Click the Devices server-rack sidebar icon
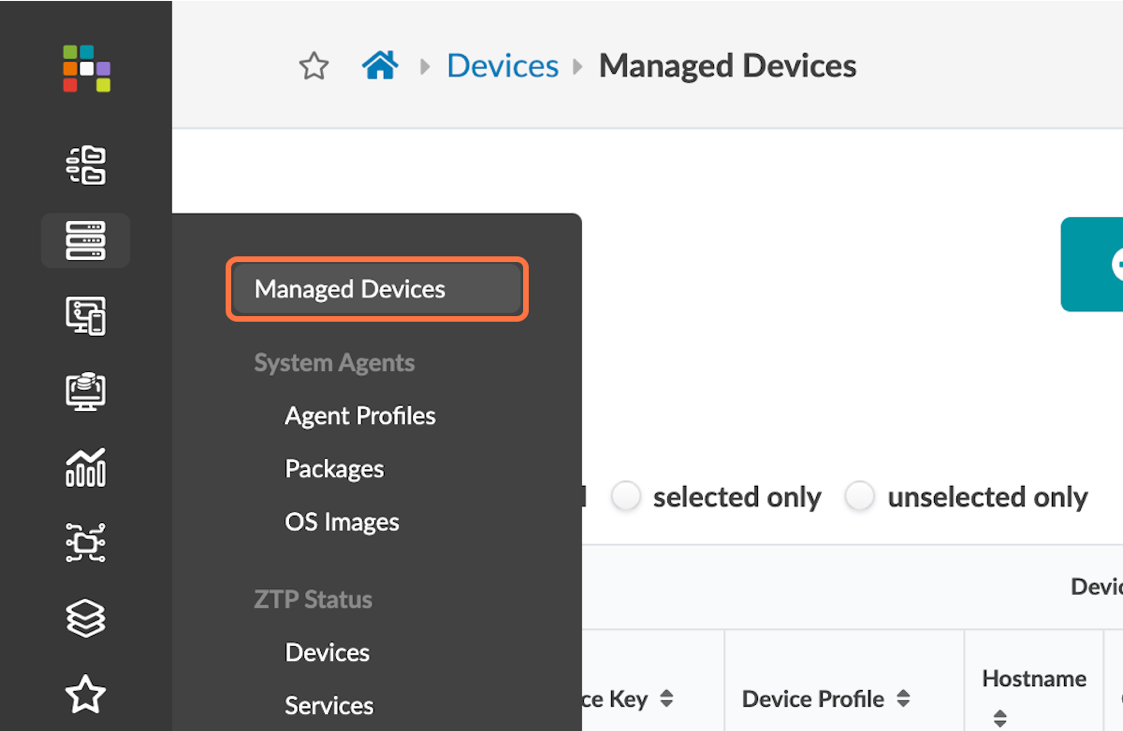 86,240
